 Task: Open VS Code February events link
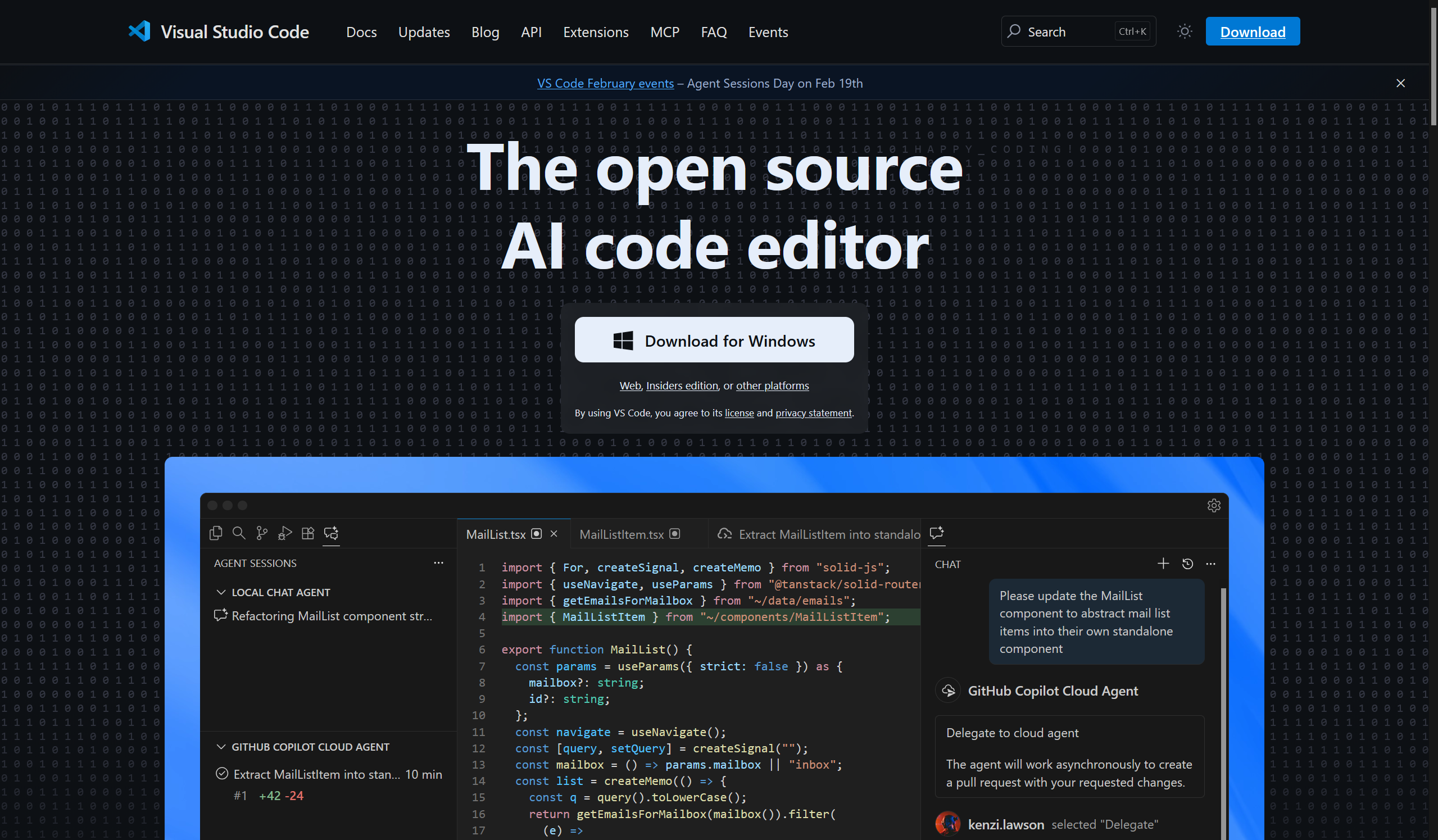(x=605, y=83)
